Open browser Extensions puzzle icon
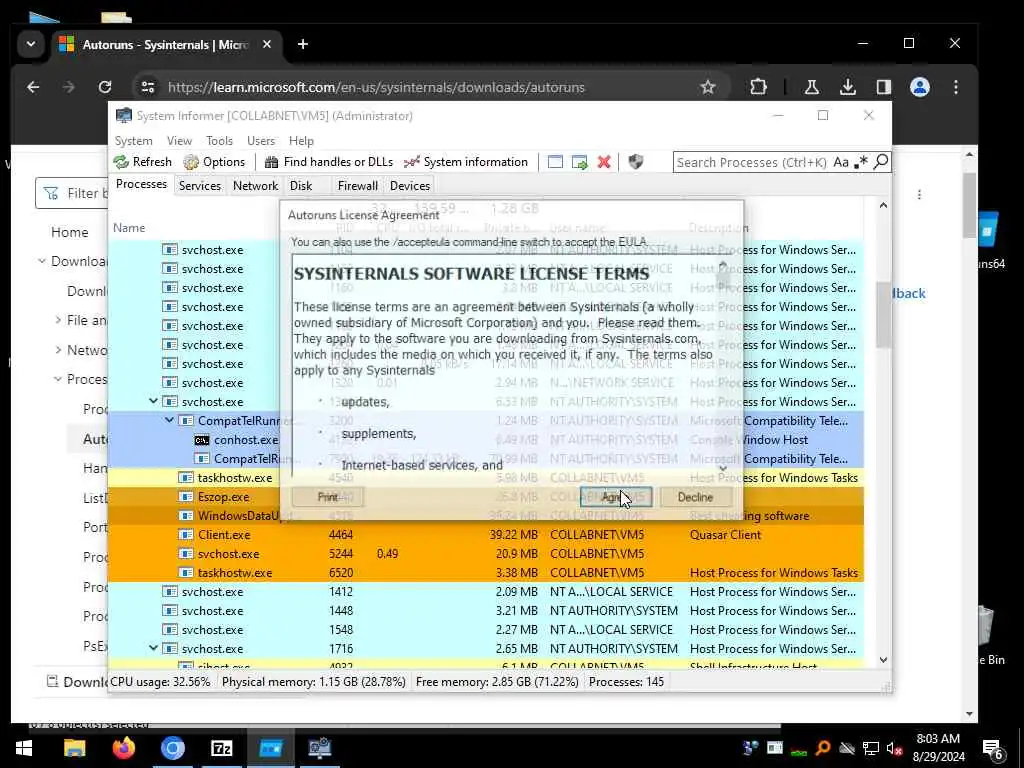 758,87
